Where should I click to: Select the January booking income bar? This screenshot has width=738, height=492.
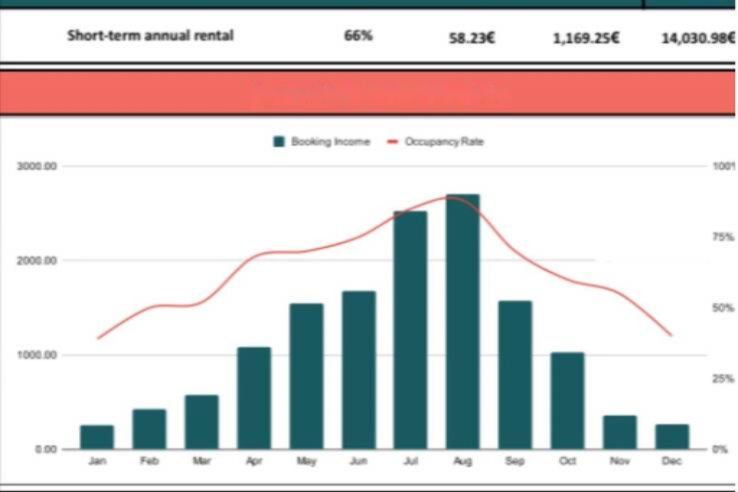pos(97,437)
